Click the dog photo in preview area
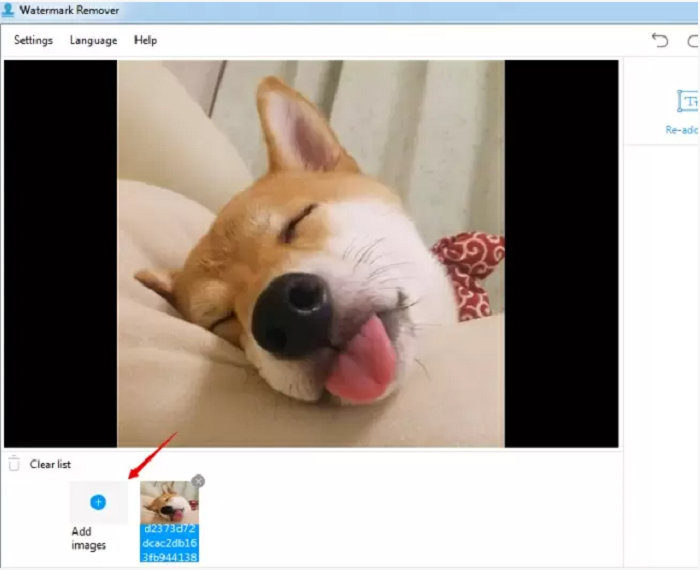700x570 pixels. coord(311,254)
